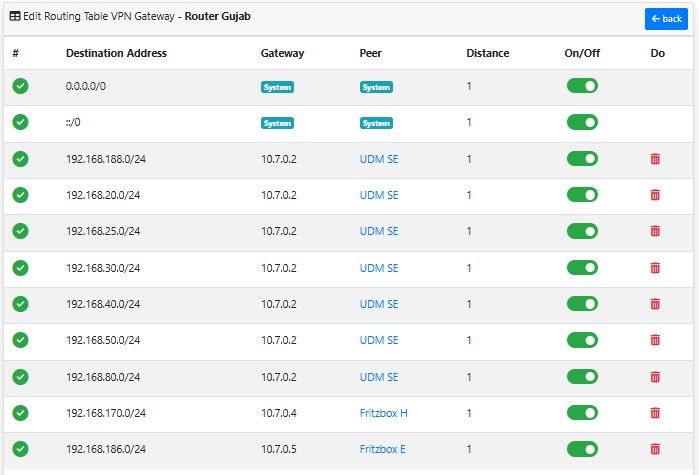The width and height of the screenshot is (699, 475).
Task: Open UDM SE peer link for 192.168.188.0/24
Action: click(379, 159)
